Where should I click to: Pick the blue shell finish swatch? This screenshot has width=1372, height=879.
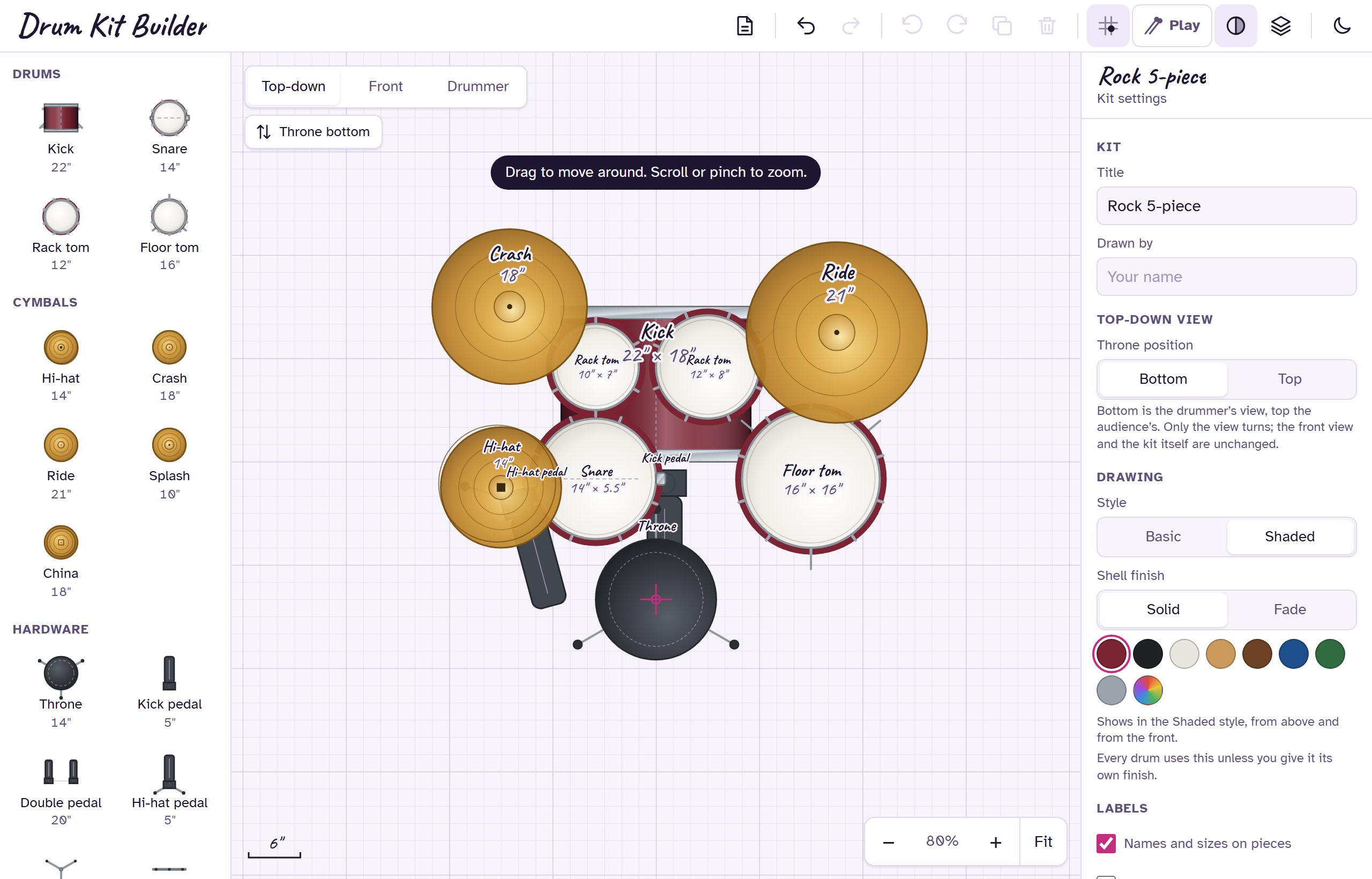[1293, 653]
